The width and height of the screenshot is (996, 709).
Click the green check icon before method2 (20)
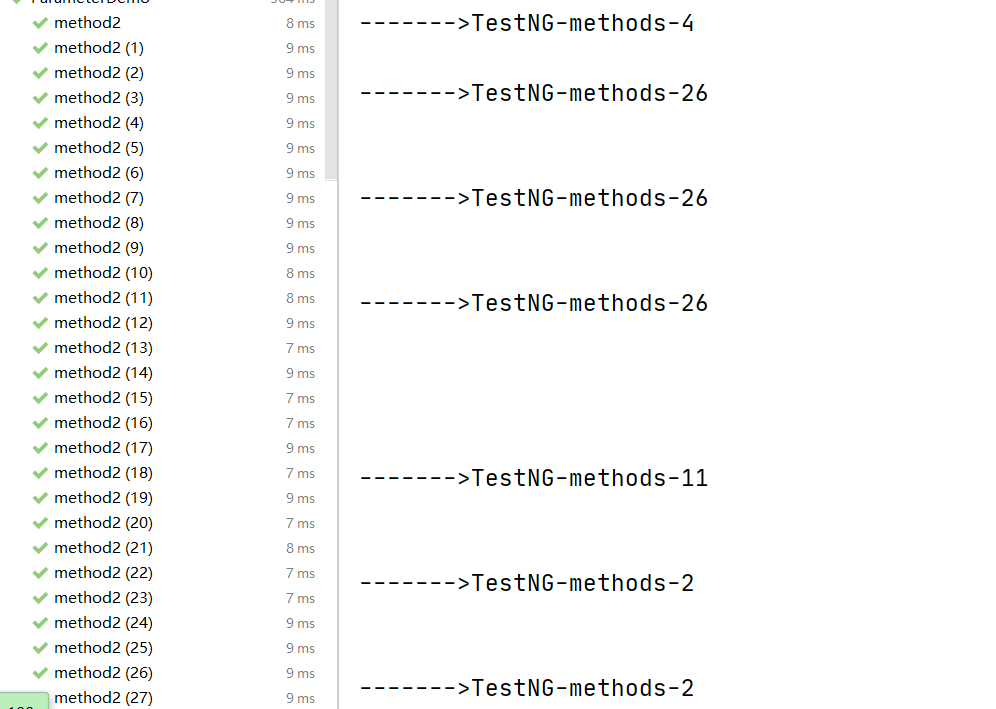coord(40,523)
